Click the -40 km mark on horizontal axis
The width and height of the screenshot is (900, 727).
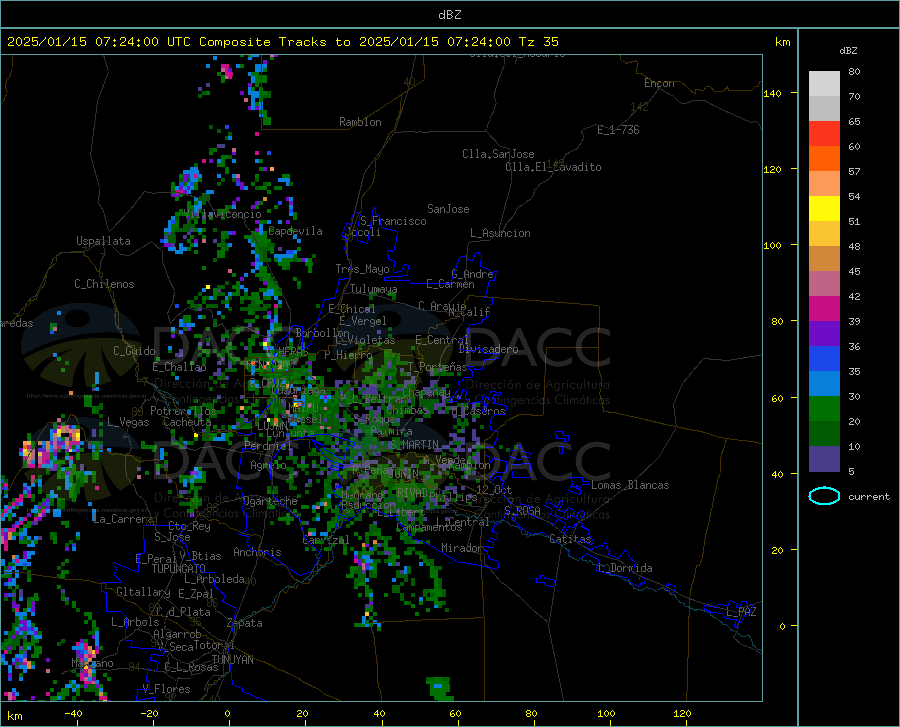click(73, 713)
